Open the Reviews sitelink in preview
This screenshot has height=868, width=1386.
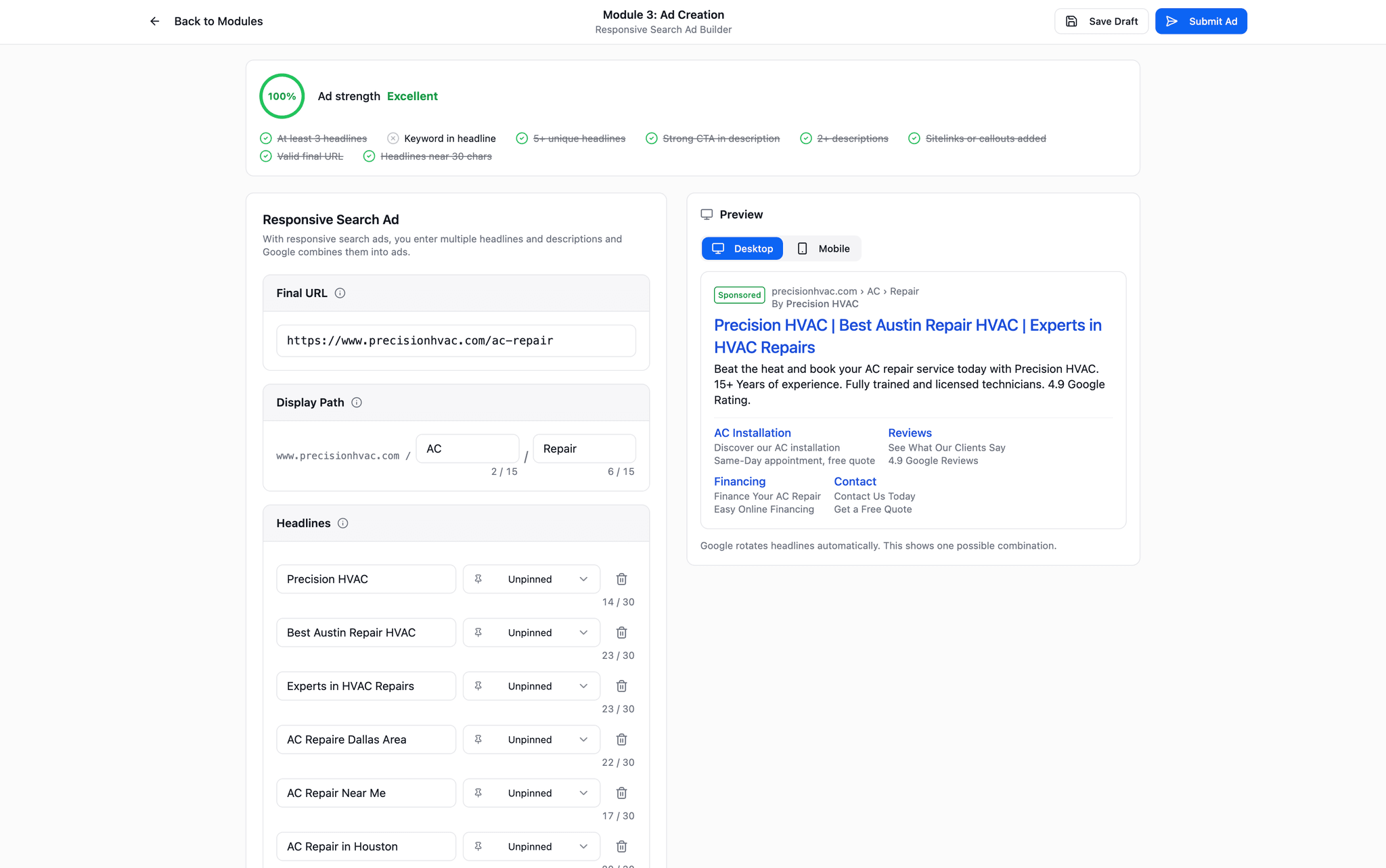point(910,433)
